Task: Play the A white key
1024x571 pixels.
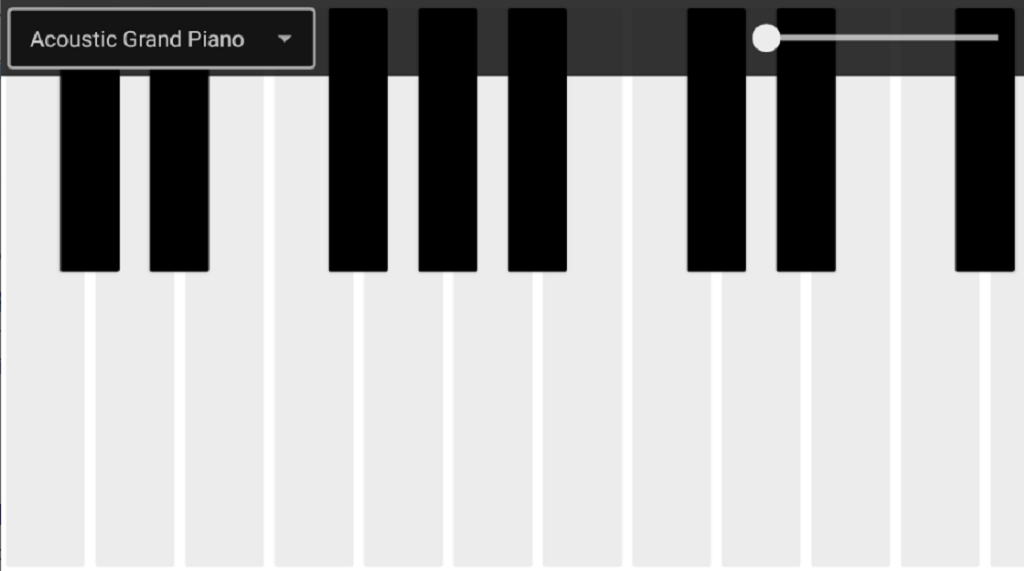Action: click(x=493, y=418)
